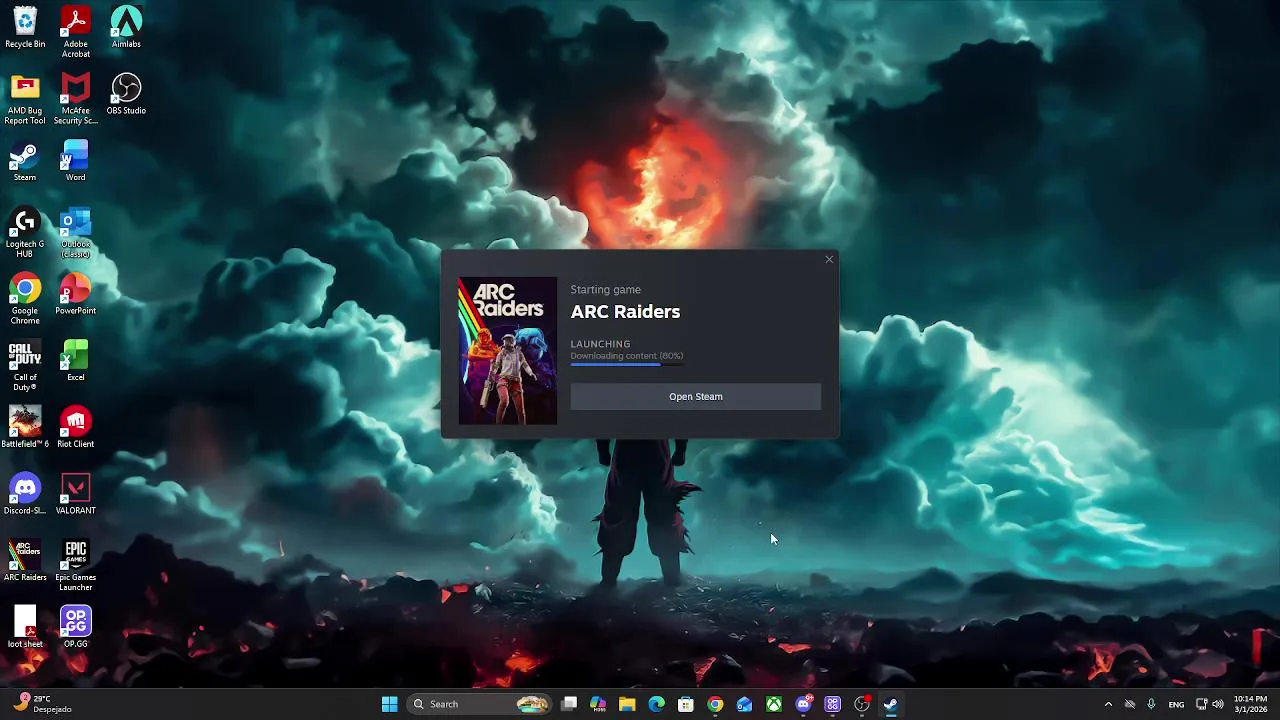
Task: Select the Steam desktop shortcut
Action: coord(25,162)
